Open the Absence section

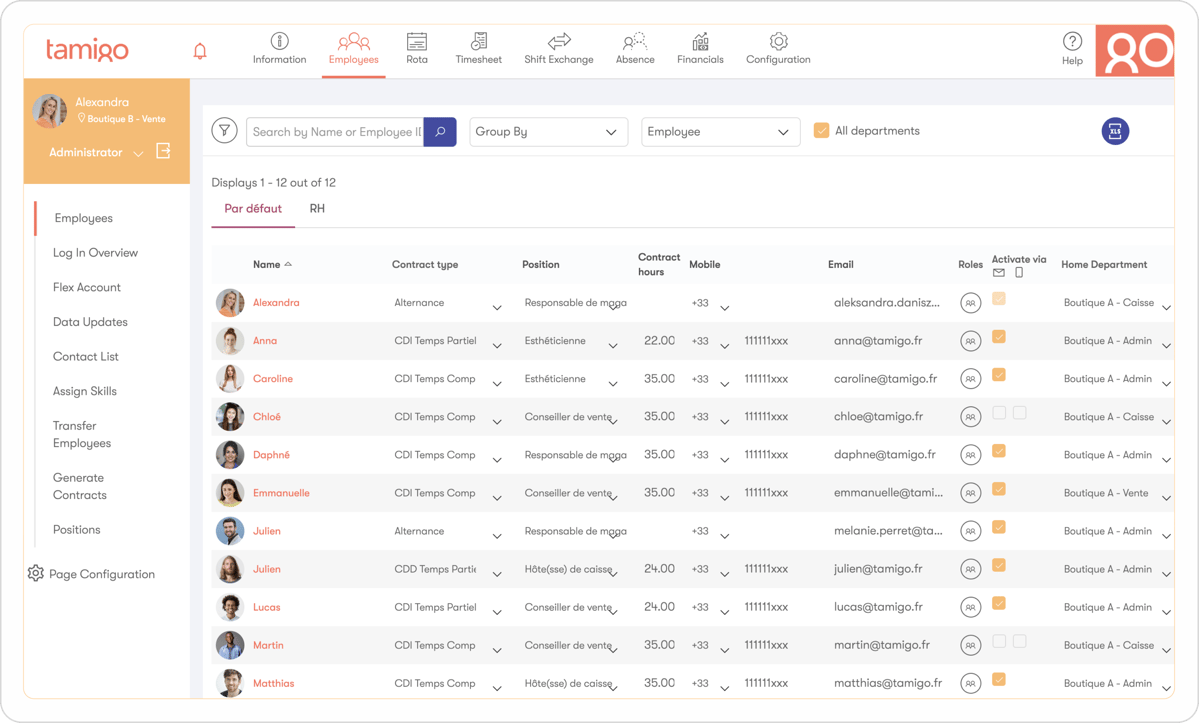pyautogui.click(x=635, y=49)
